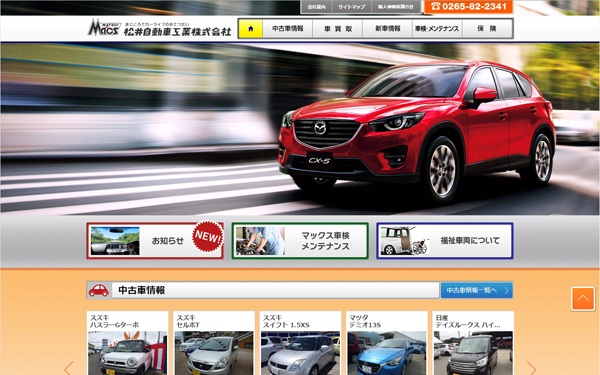Open the 車買取 menu tab
The width and height of the screenshot is (600, 375).
click(338, 29)
